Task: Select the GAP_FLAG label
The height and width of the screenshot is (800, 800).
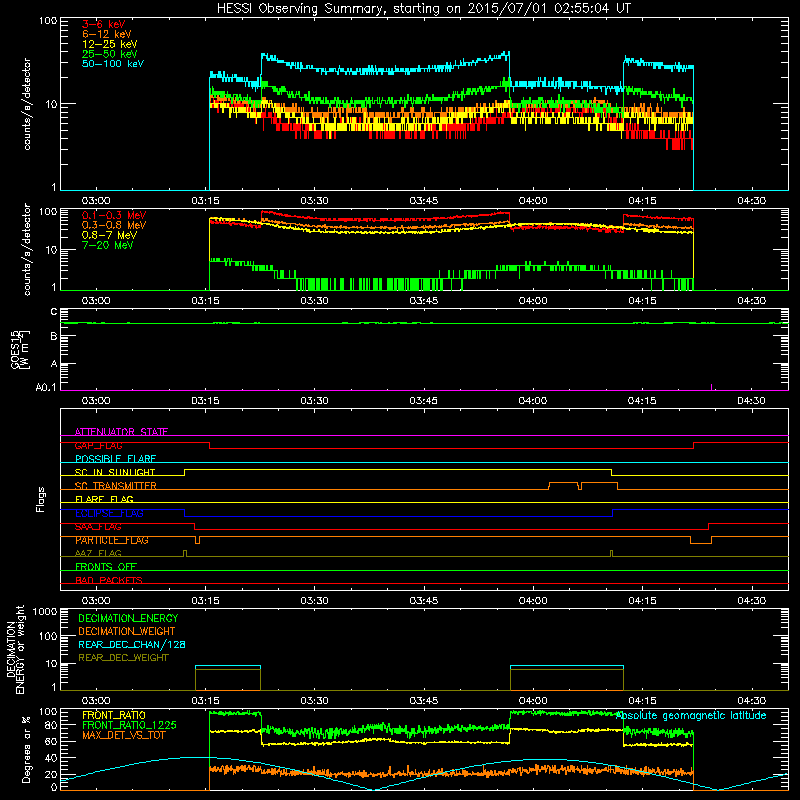Action: click(98, 445)
